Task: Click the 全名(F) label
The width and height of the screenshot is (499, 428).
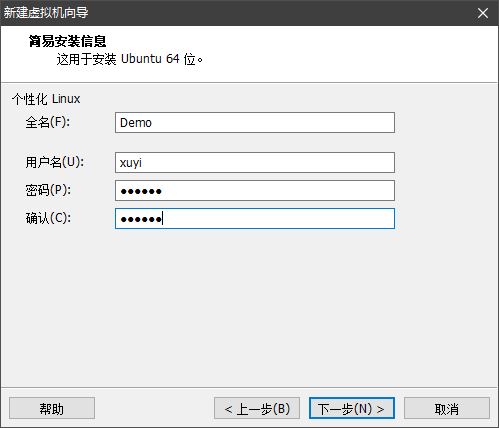Action: (48, 122)
